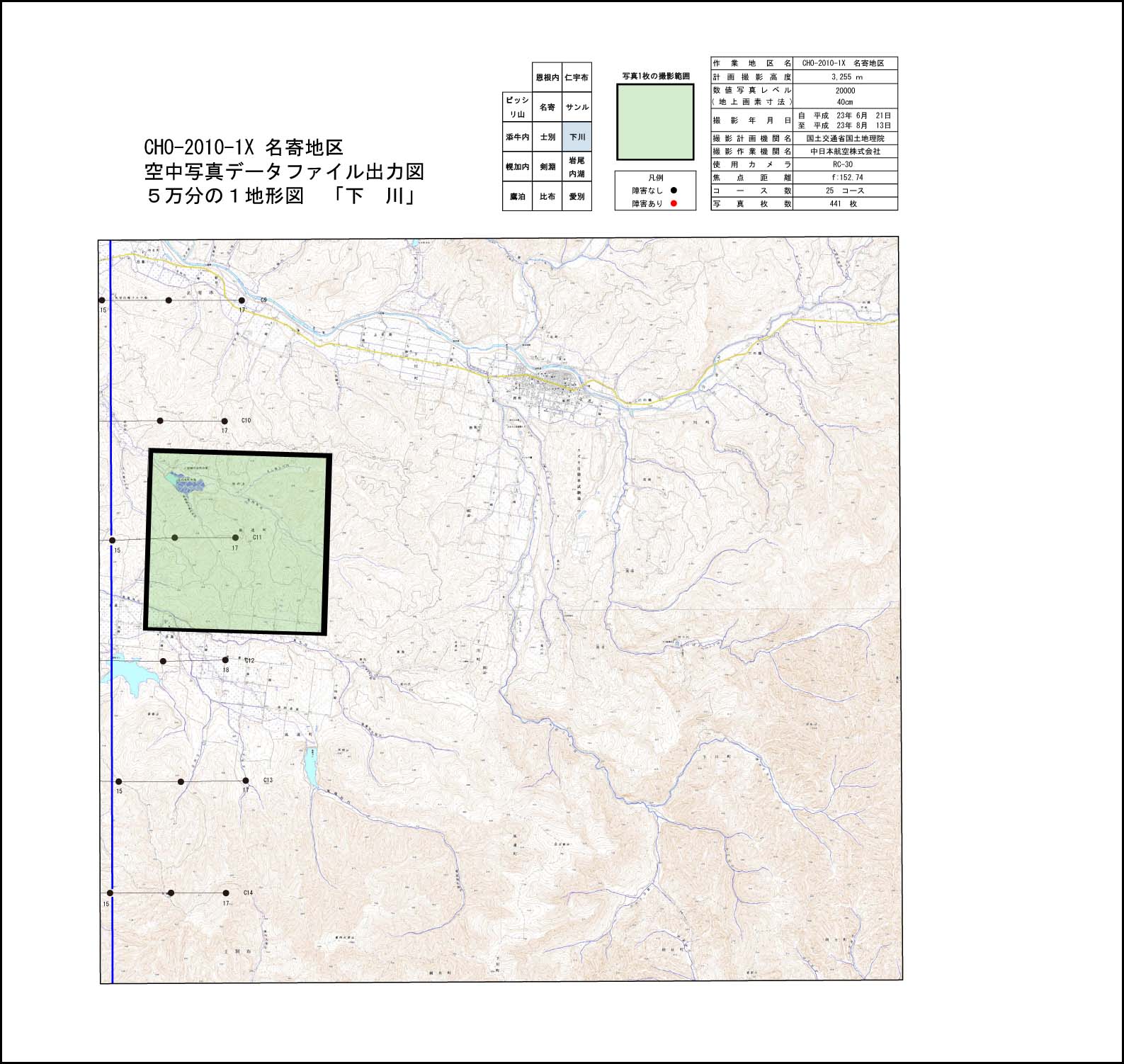Click the green photo coverage sample square
1124x1064 pixels.
coord(655,122)
